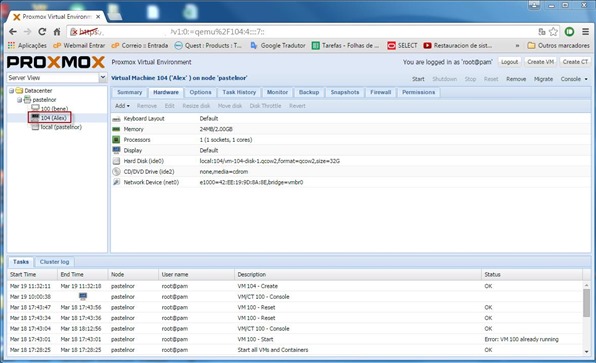Select the Memory row icon
Image resolution: width=596 pixels, height=363 pixels.
tap(116, 130)
